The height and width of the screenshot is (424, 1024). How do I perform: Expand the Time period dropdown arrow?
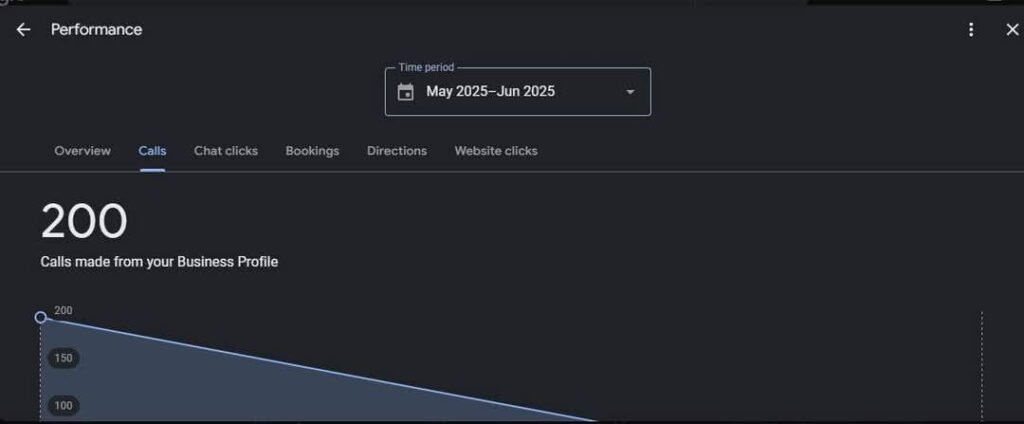[630, 92]
